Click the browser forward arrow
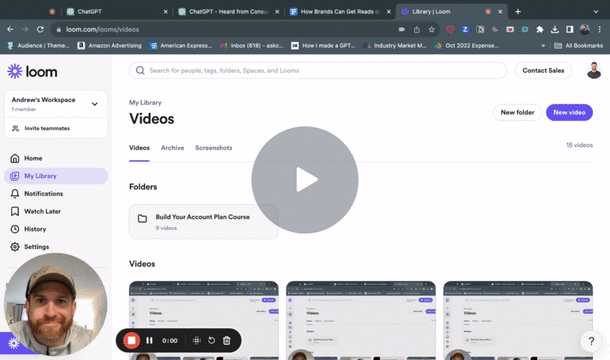Viewport: 610px width, 360px height. pyautogui.click(x=25, y=29)
